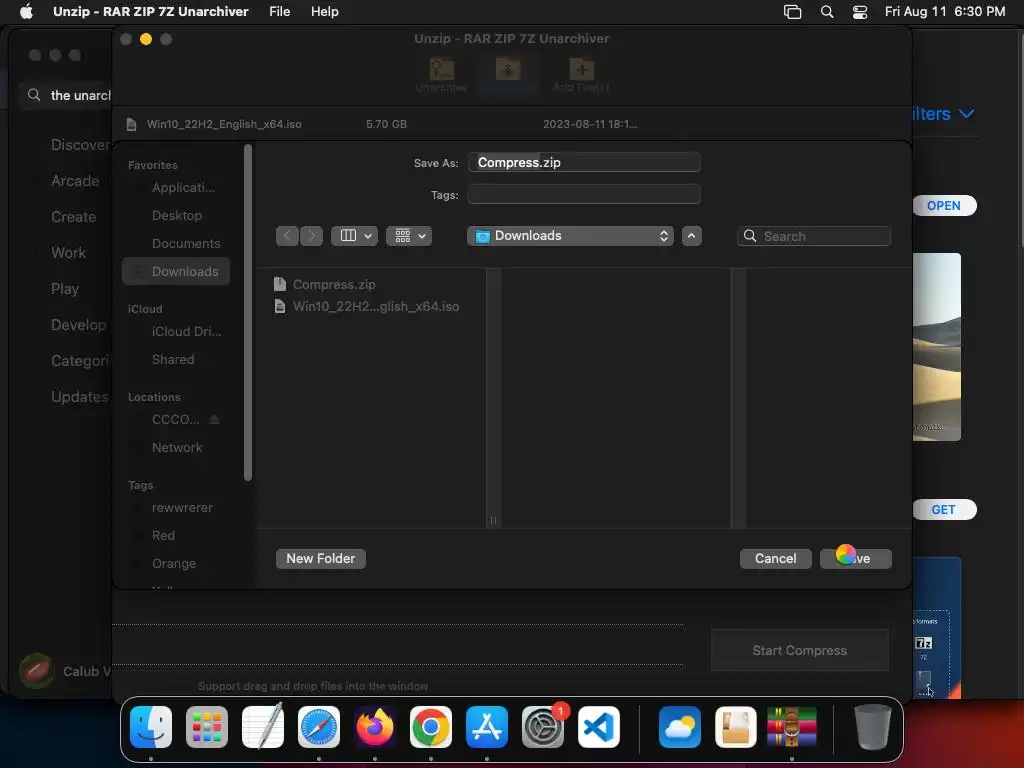Open the Downloads location popup
Viewport: 1024px width, 768px height.
click(x=571, y=236)
